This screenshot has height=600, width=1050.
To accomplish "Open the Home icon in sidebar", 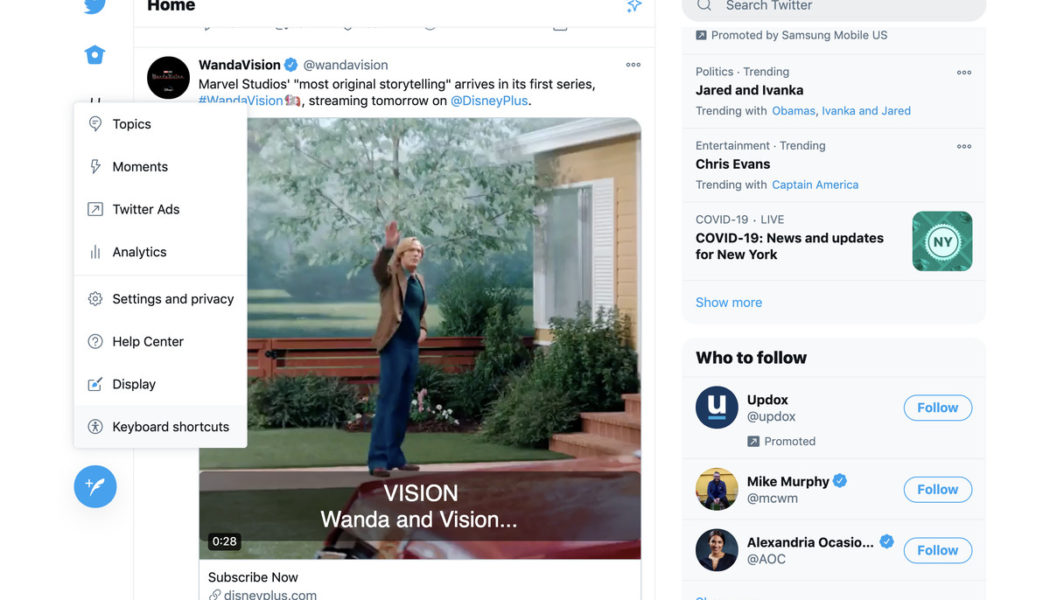I will (95, 55).
